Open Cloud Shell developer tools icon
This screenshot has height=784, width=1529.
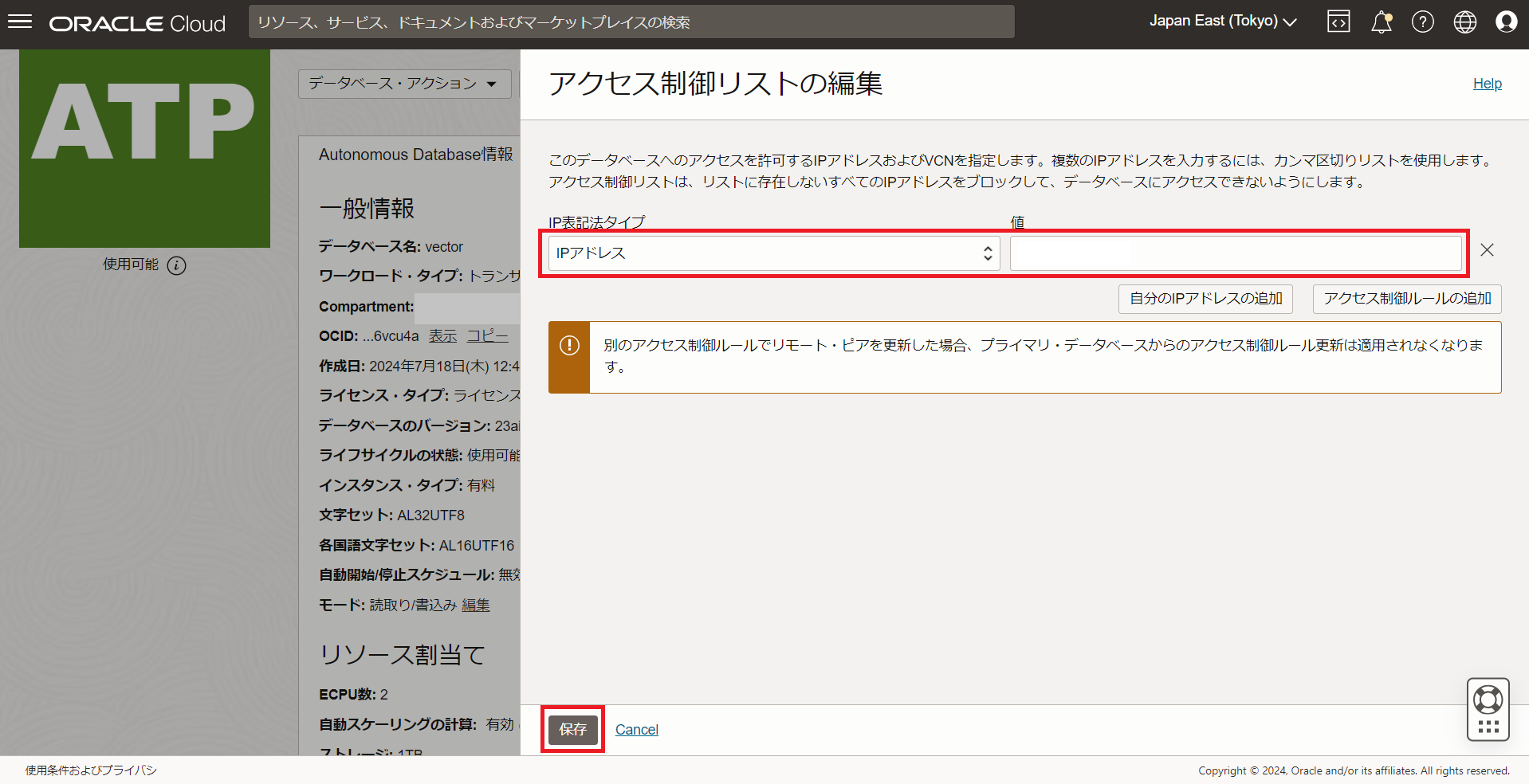(1338, 22)
